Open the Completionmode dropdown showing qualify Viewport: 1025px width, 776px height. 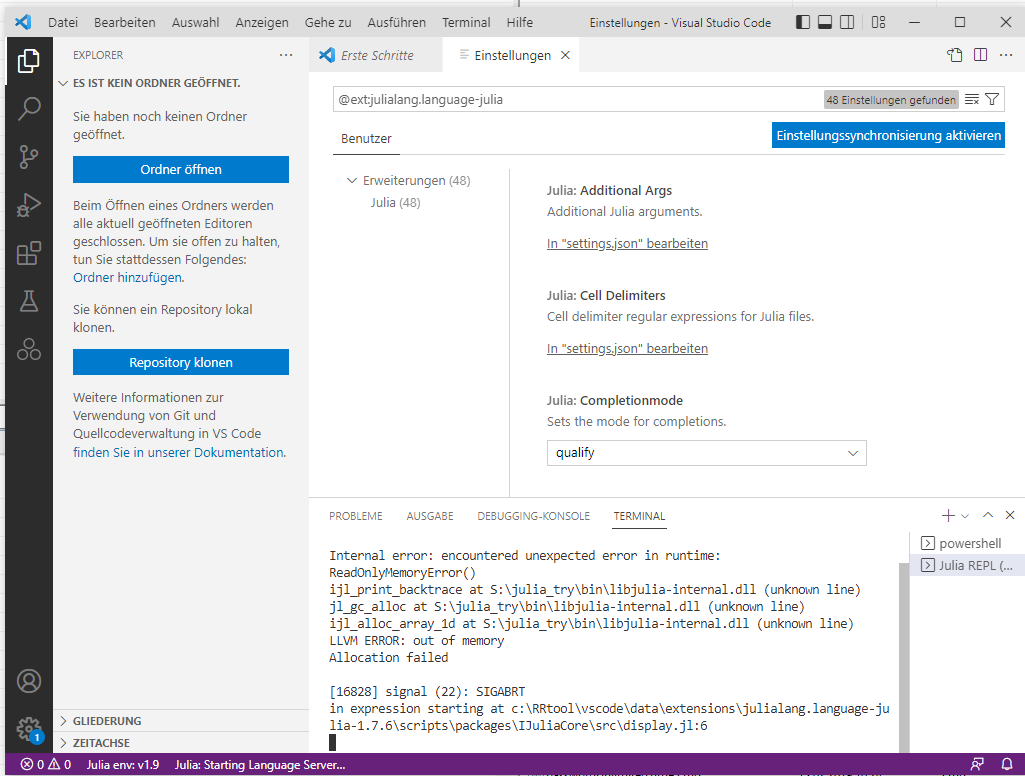coord(707,453)
